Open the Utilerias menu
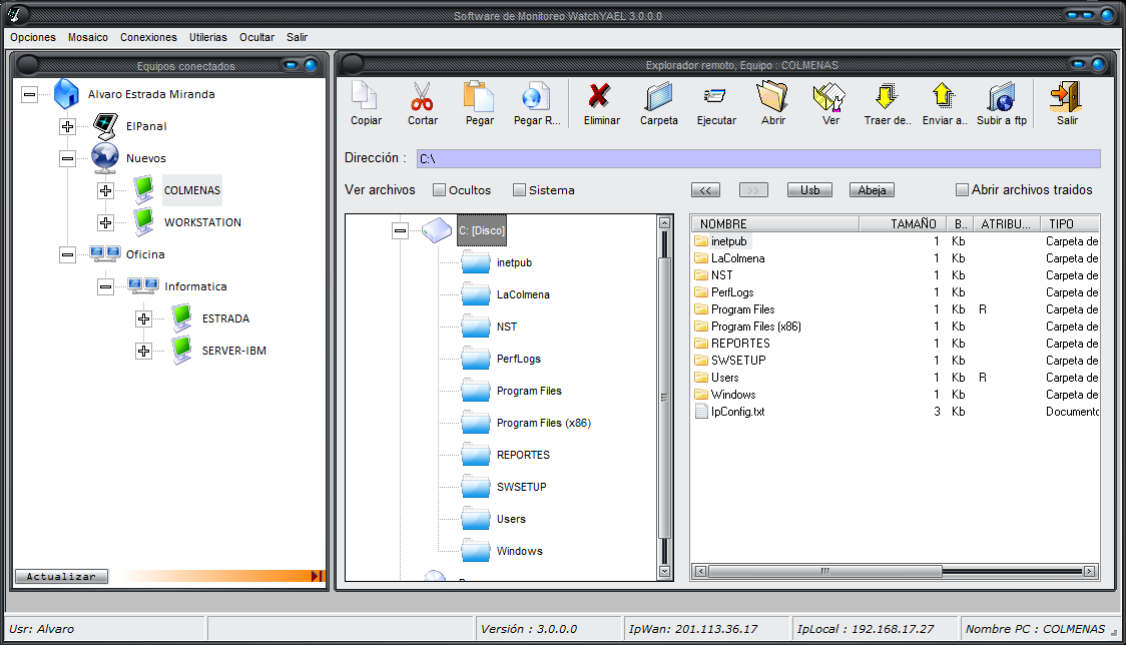The width and height of the screenshot is (1126, 645). tap(208, 37)
